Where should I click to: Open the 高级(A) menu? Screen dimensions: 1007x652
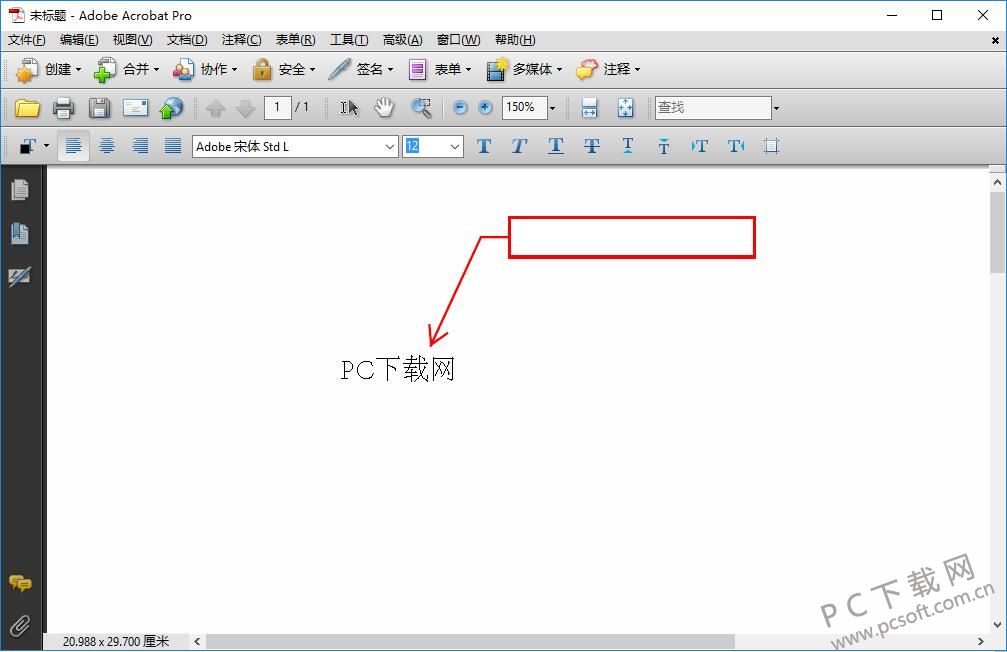tap(403, 40)
